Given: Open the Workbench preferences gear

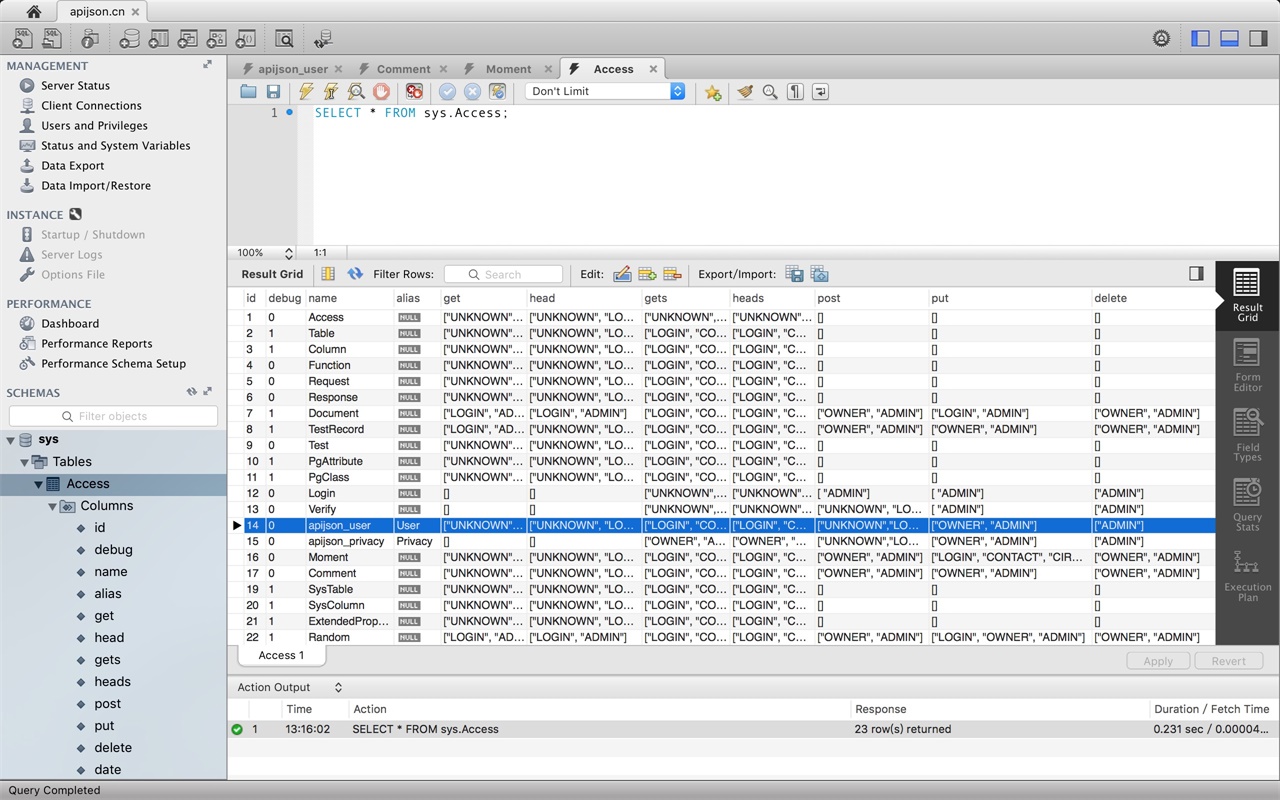Looking at the screenshot, I should [1161, 39].
